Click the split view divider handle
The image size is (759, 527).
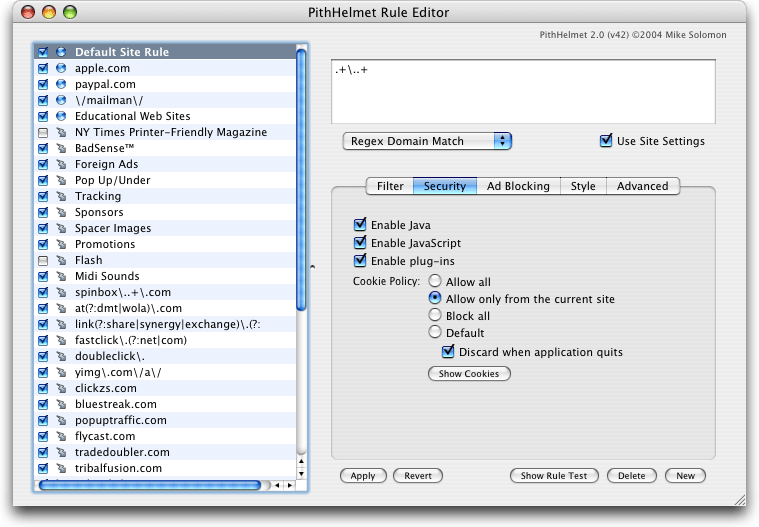pyautogui.click(x=313, y=266)
